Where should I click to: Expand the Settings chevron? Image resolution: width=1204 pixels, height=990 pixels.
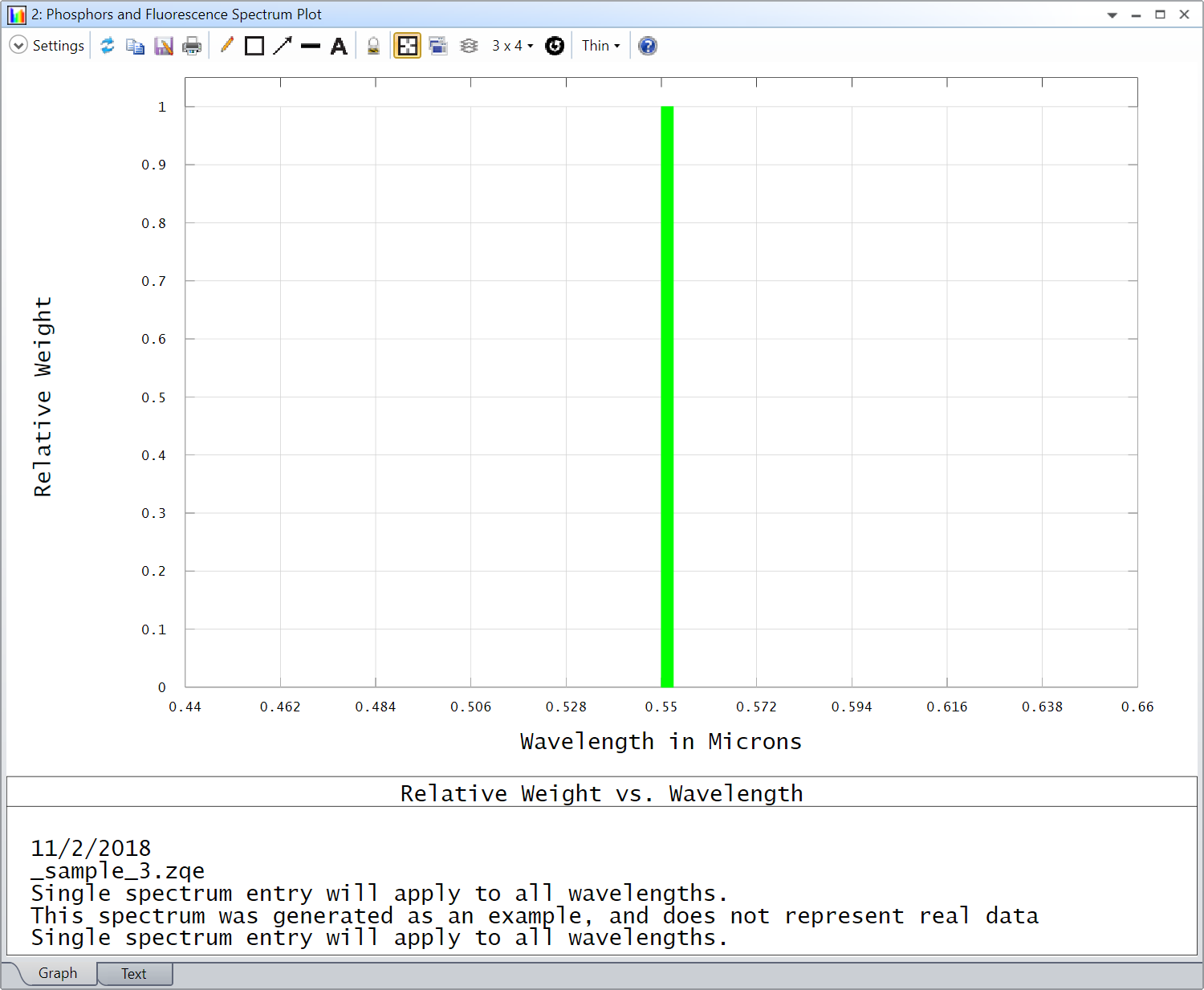pos(18,46)
